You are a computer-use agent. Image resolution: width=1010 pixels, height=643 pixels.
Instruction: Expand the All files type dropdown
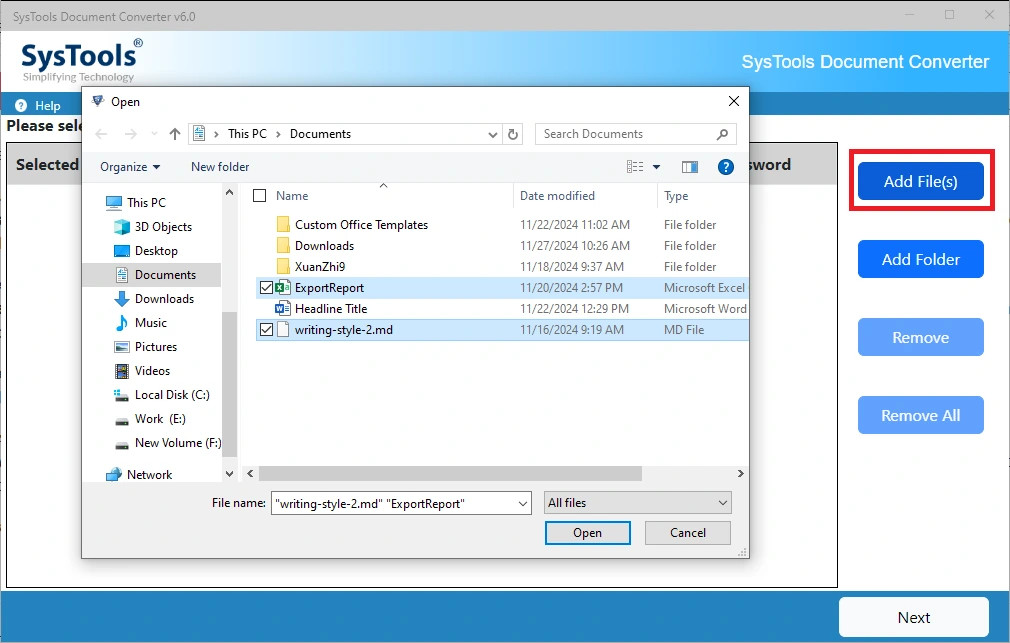coord(723,503)
